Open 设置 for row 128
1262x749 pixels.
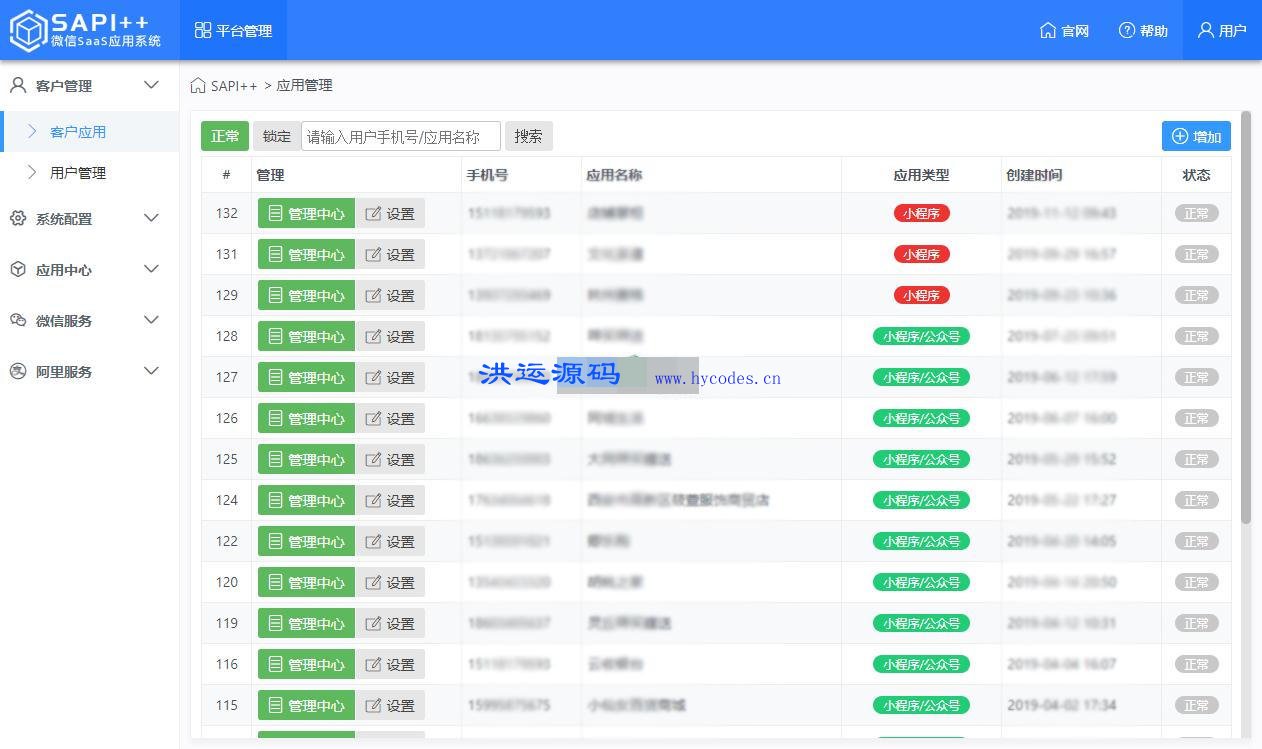pos(390,336)
